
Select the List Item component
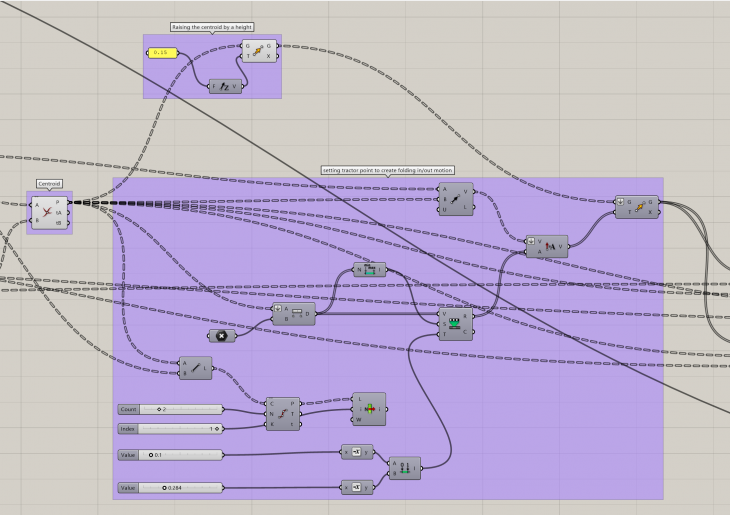366,409
